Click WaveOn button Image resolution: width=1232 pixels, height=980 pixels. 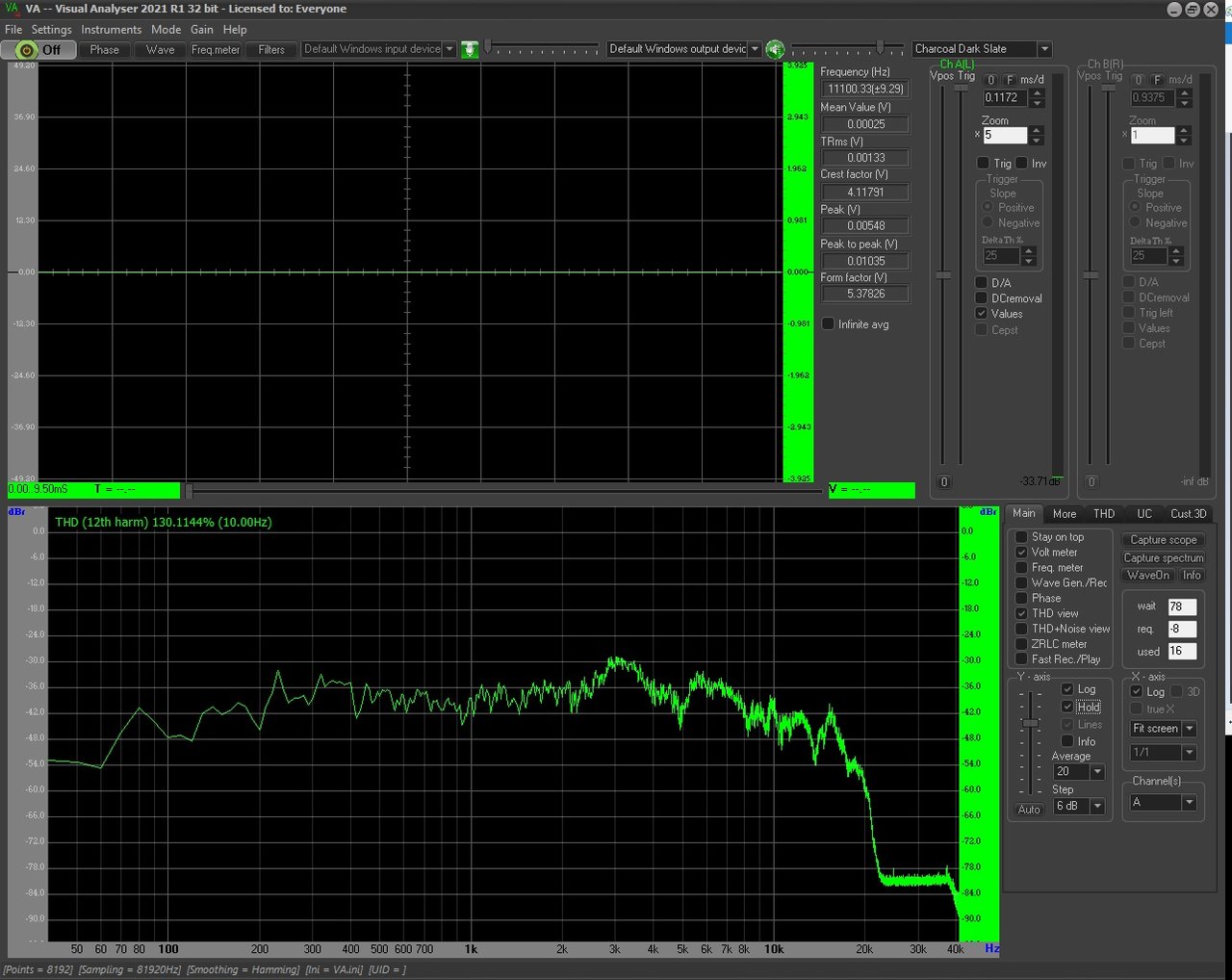1148,576
